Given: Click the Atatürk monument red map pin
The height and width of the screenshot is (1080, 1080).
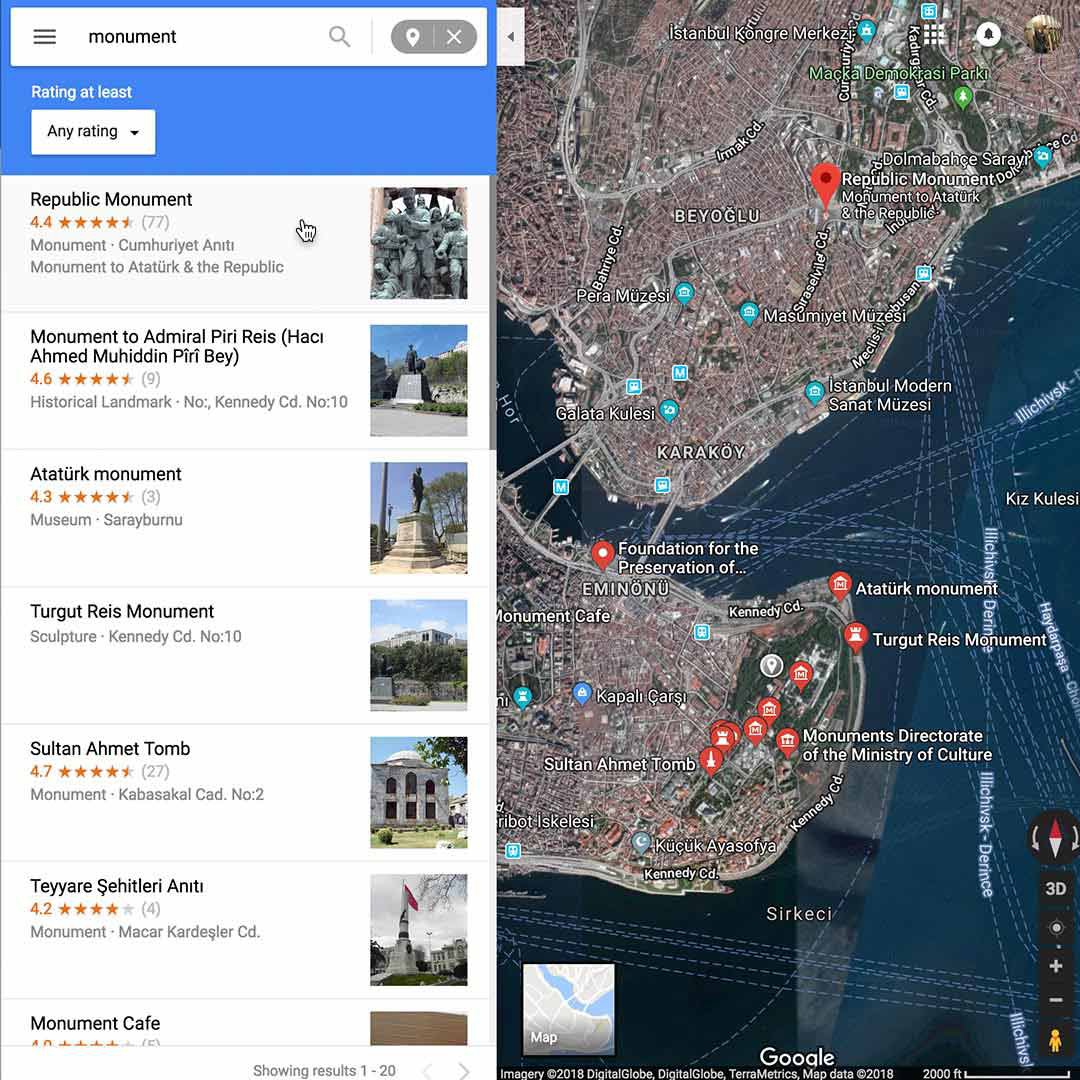Looking at the screenshot, I should (x=840, y=586).
